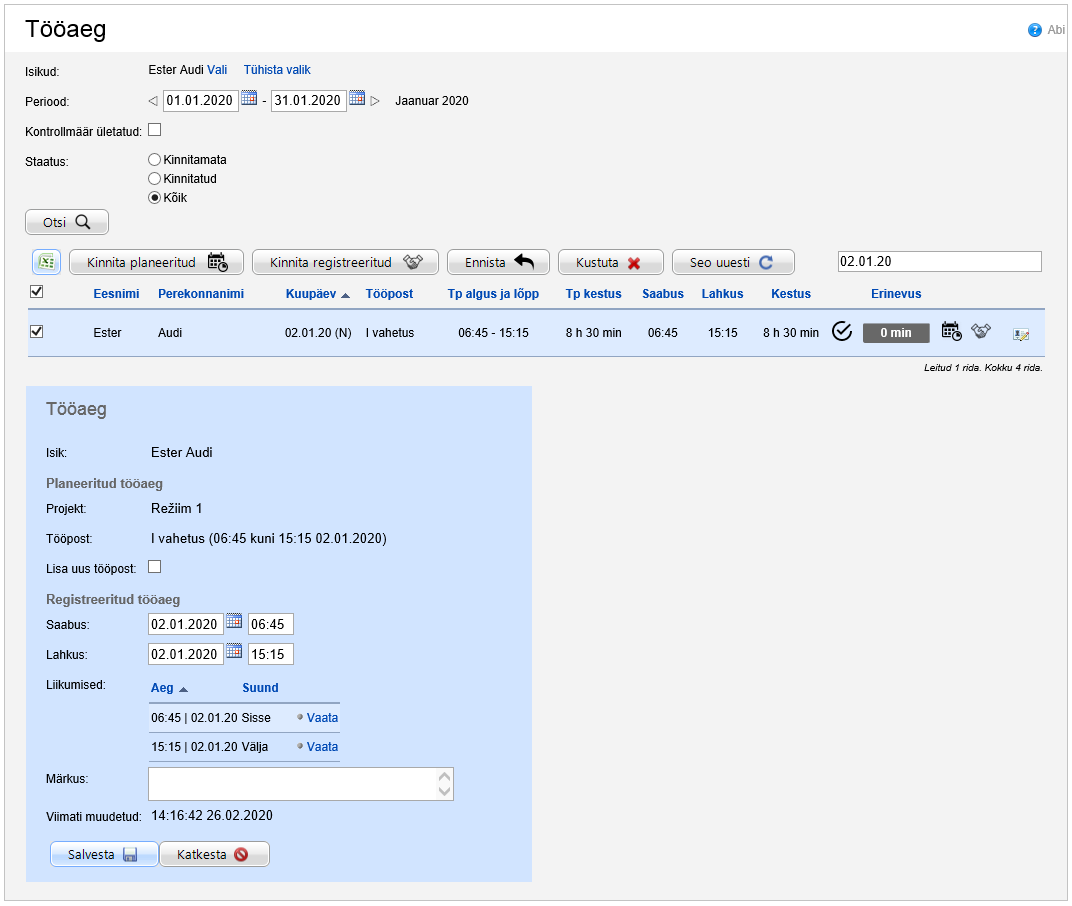The width and height of the screenshot is (1072, 906).
Task: Open the Abi help icon
Action: (1035, 30)
